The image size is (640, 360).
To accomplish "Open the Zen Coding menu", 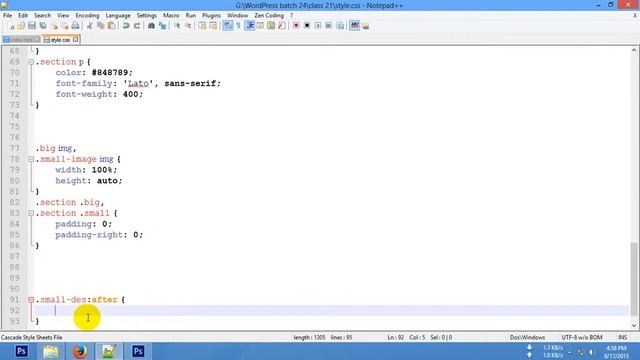I will tap(269, 16).
